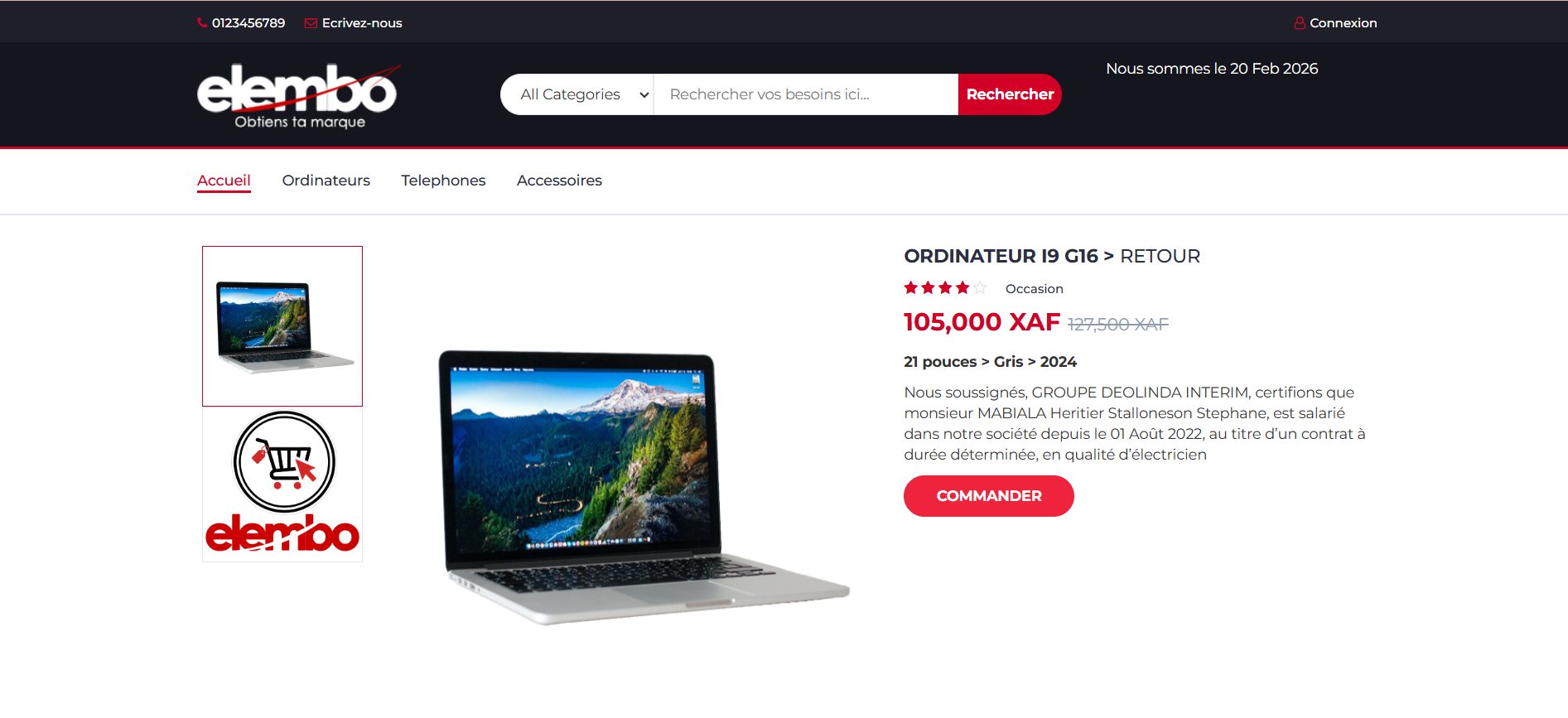
Task: Click the user icon next to Connexion
Action: (x=1300, y=23)
